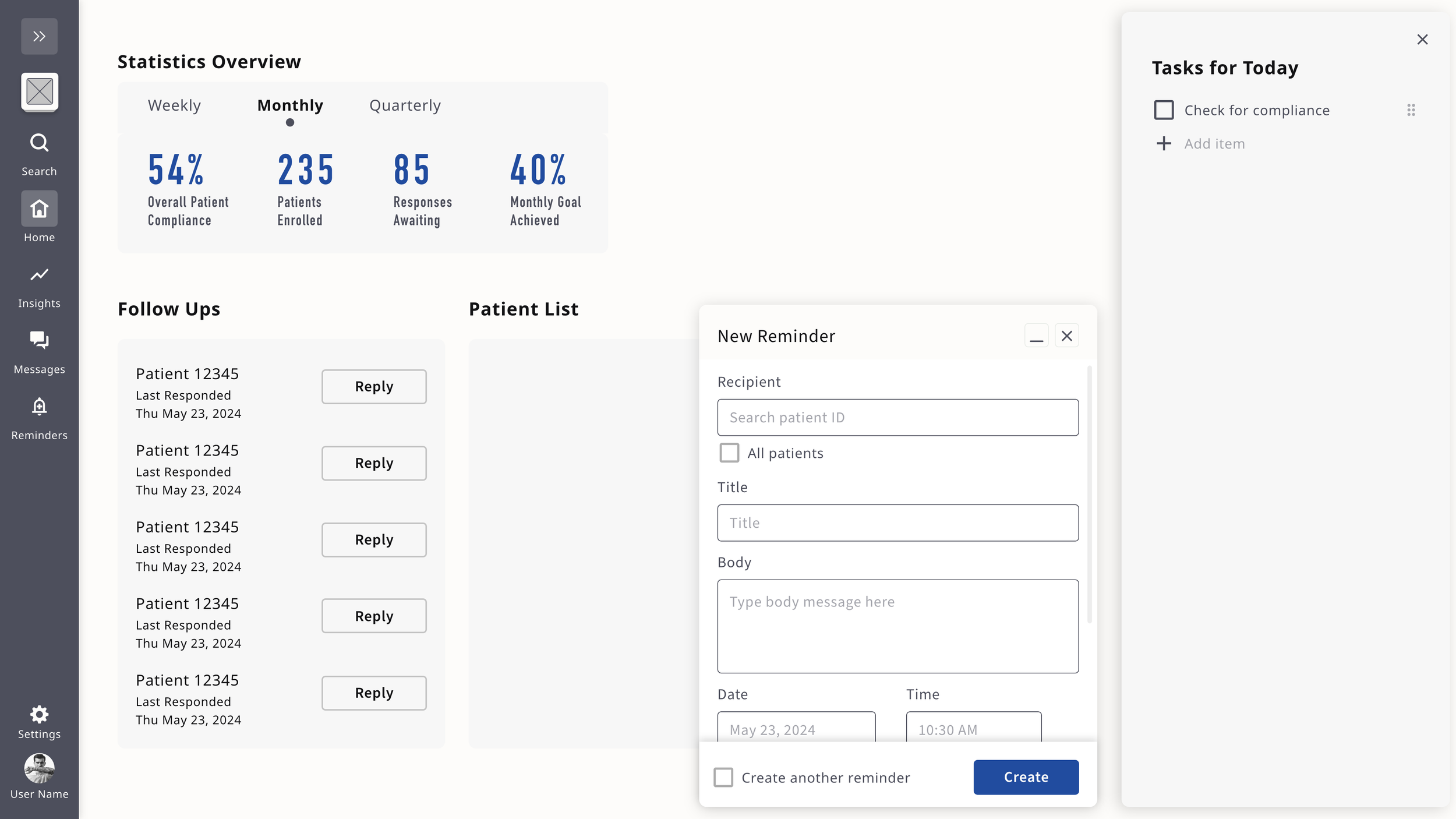Open the Date field picker

(x=796, y=728)
